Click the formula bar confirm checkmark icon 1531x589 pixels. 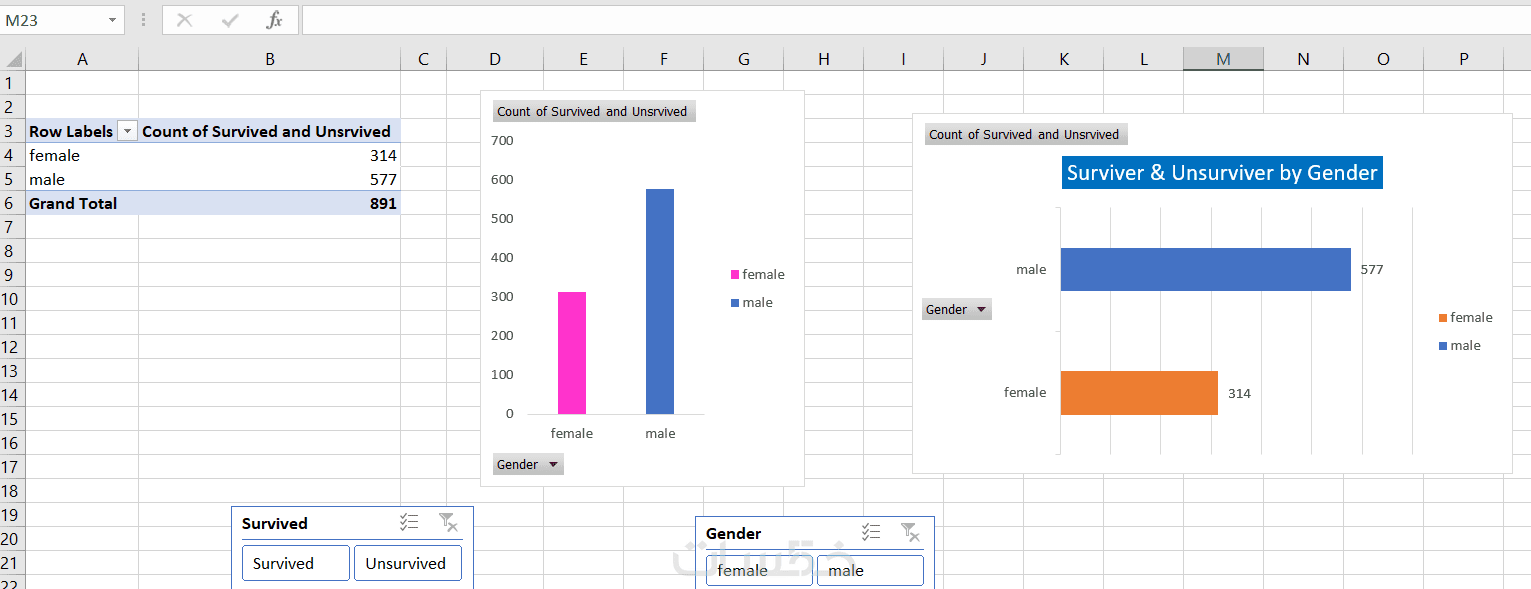(x=230, y=20)
